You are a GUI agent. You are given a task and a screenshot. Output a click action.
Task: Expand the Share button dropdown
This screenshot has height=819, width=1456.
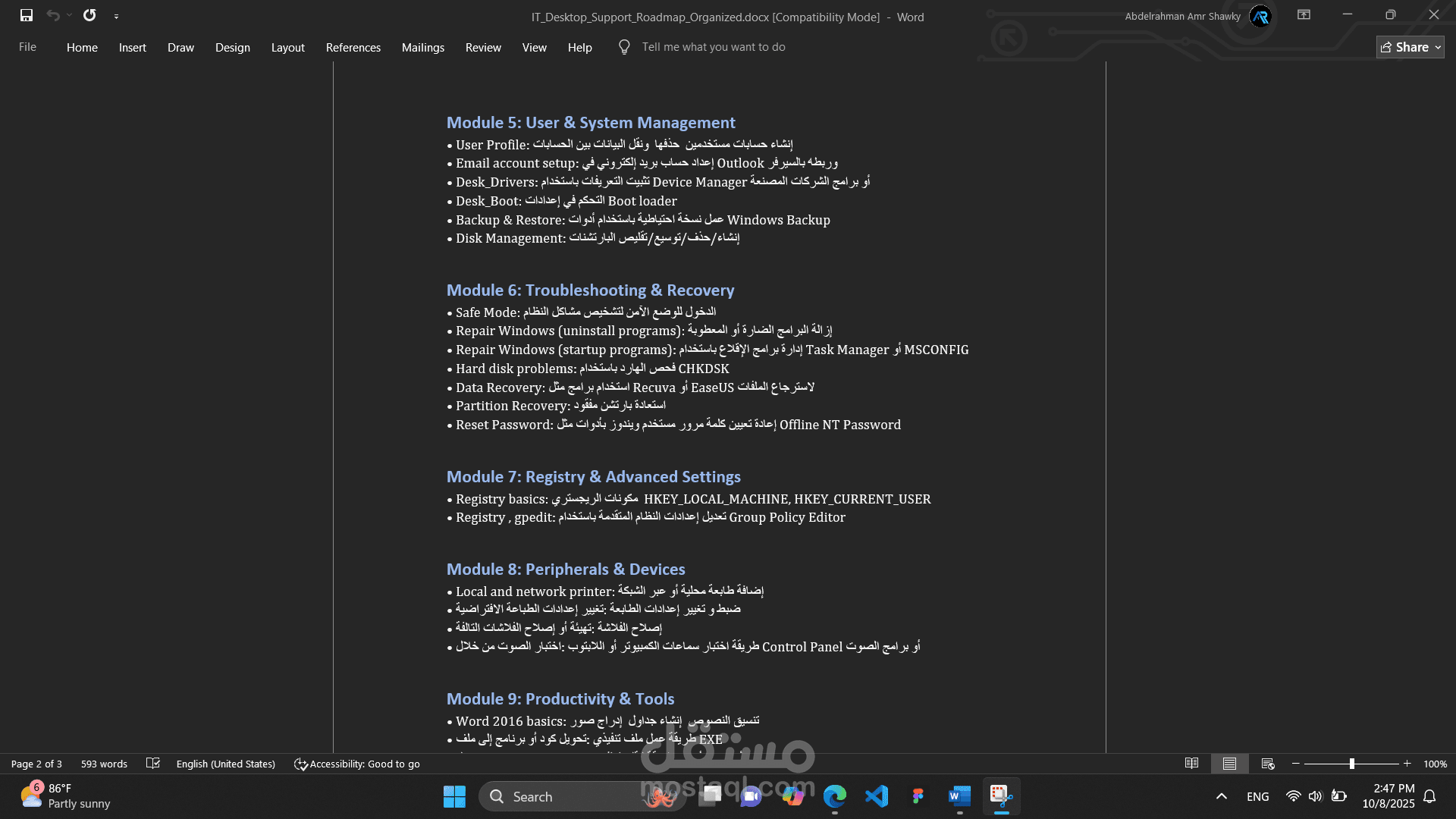(x=1438, y=47)
